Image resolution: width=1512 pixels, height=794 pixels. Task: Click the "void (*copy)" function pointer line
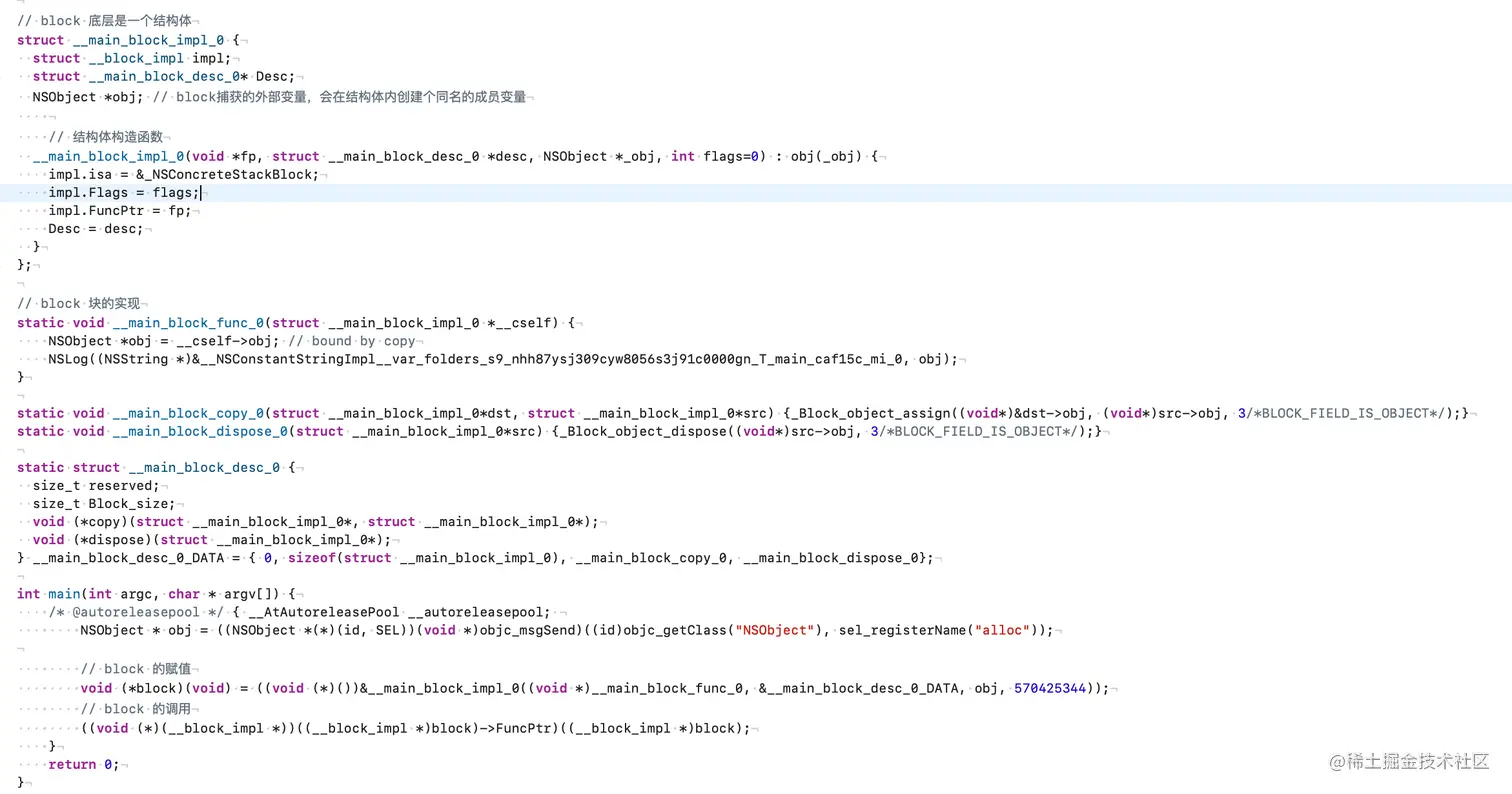pos(315,522)
